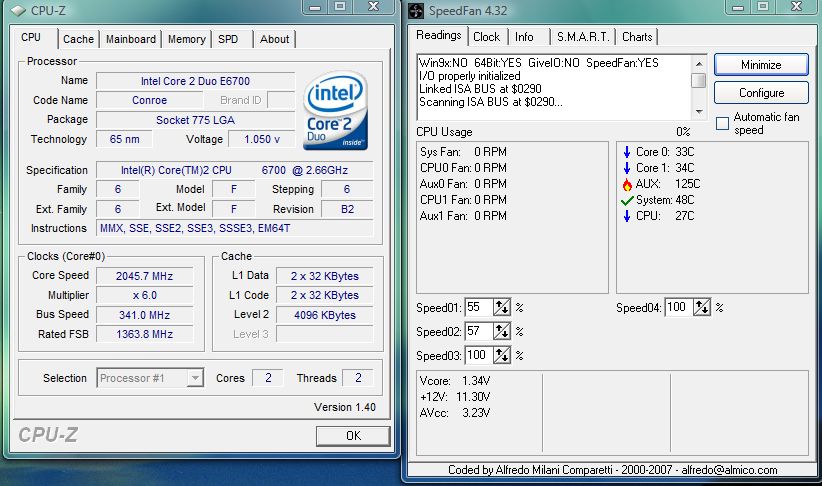Viewport: 822px width, 486px height.
Task: Click the down arrow beside CPU 27C
Action: [626, 216]
